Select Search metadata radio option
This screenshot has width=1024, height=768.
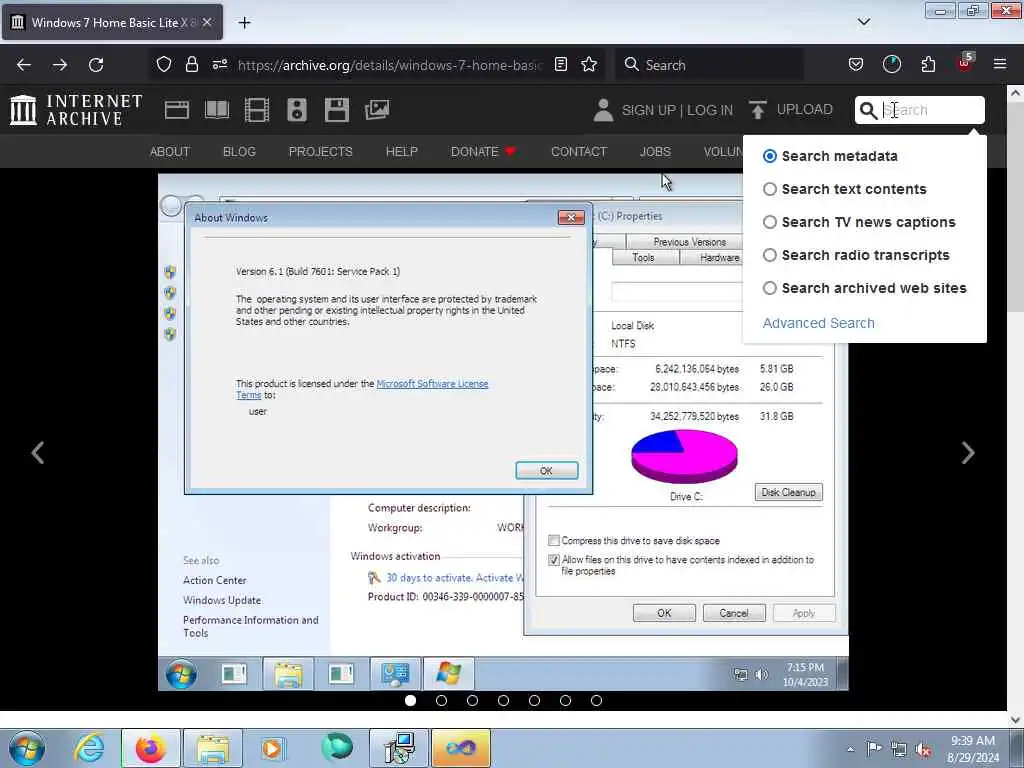click(x=770, y=156)
